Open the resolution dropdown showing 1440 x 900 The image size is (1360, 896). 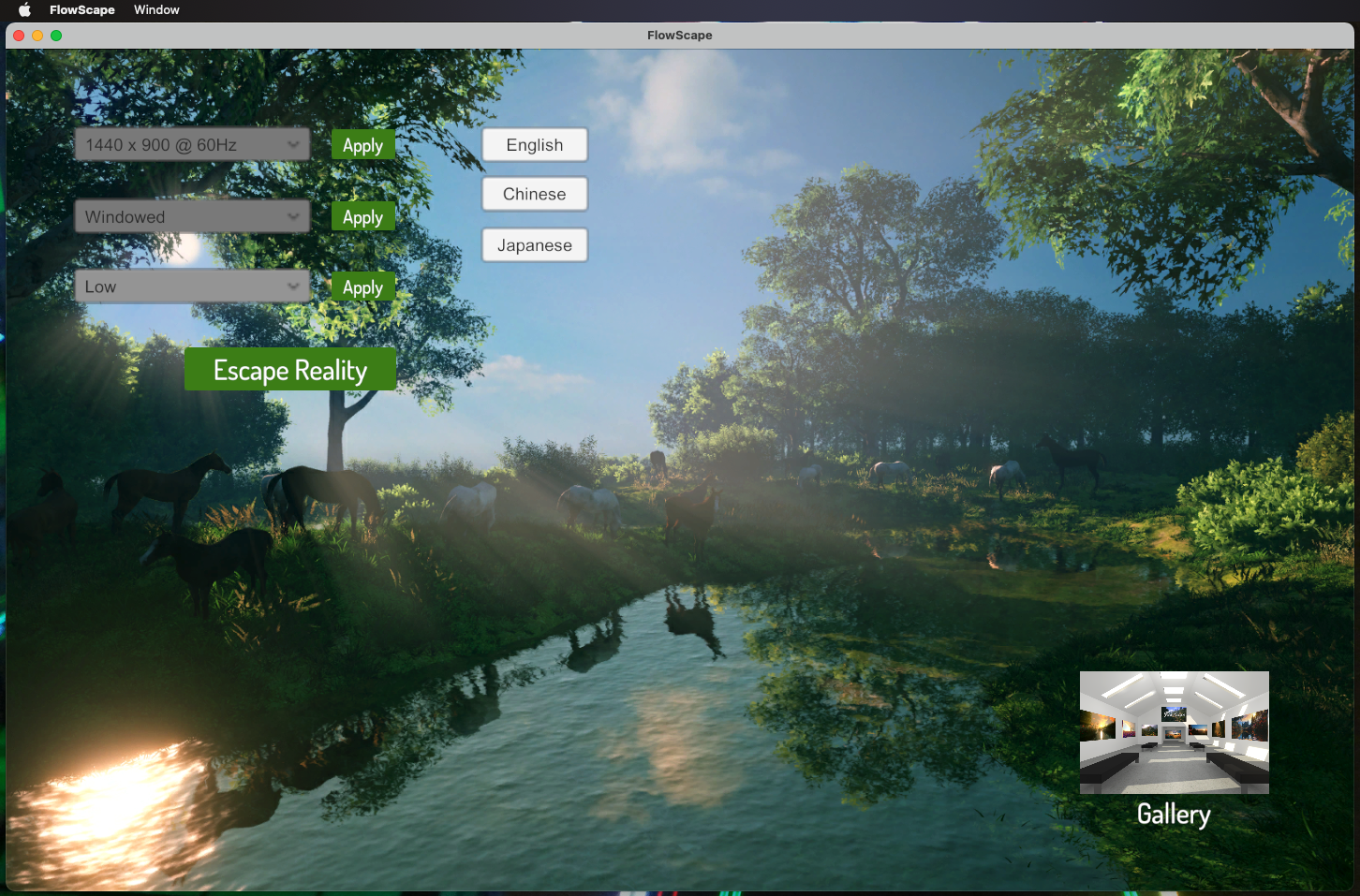(192, 145)
